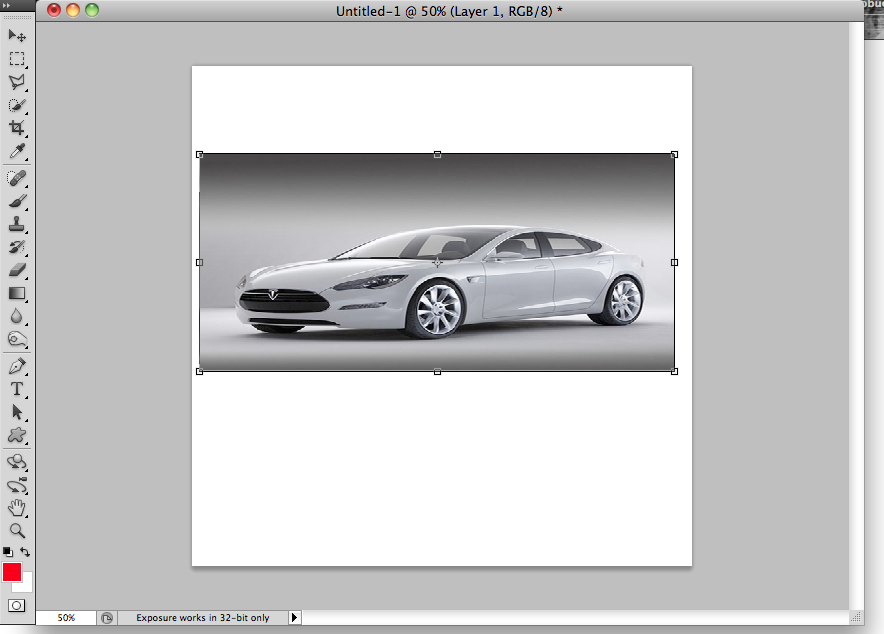This screenshot has height=634, width=884.
Task: Select the Zoom tool
Action: (17, 531)
